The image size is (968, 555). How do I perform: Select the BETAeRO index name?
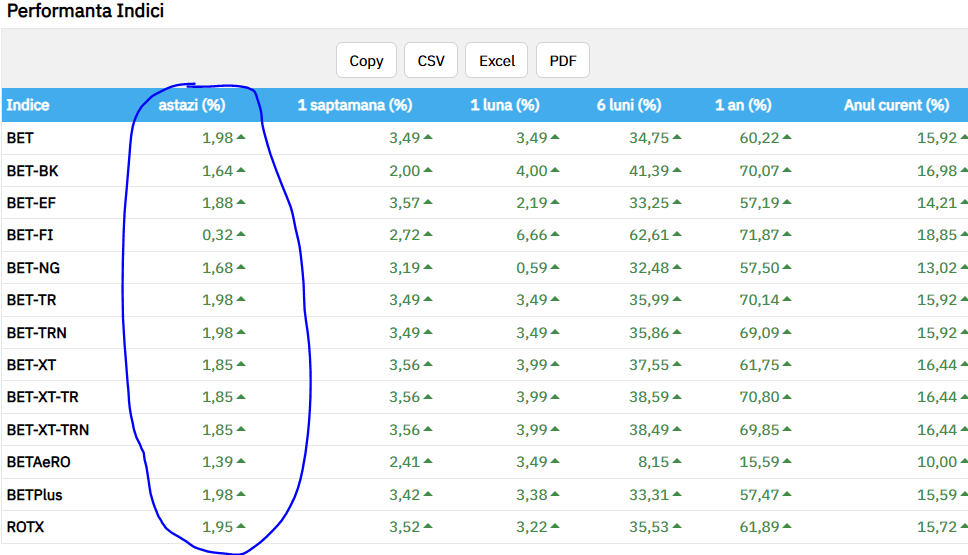[39, 462]
